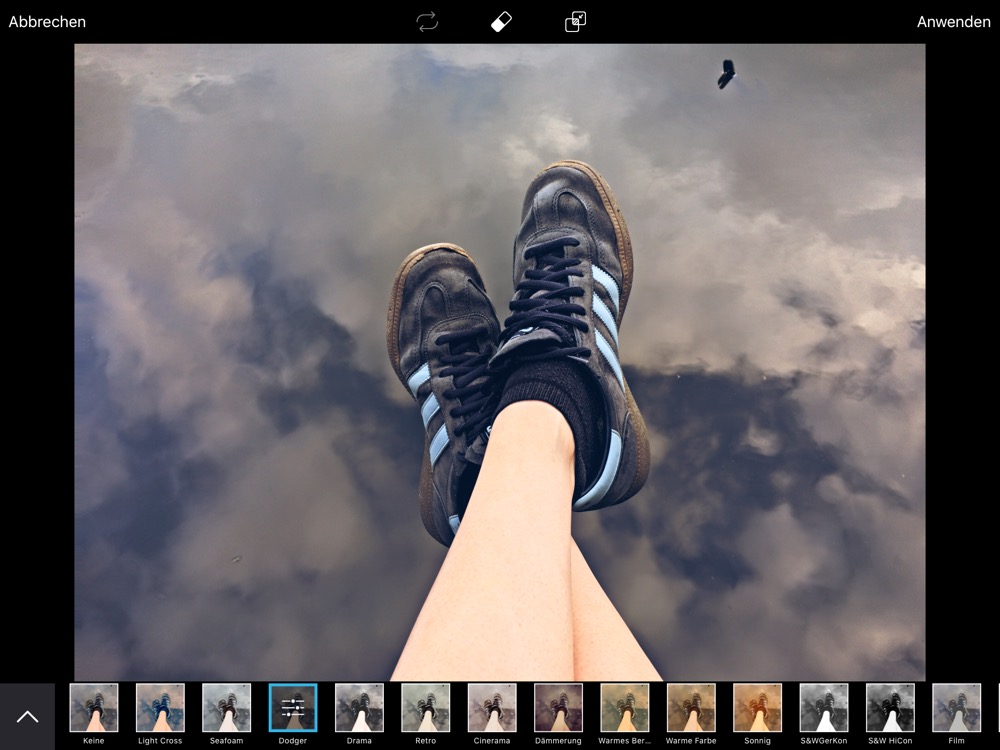Apply the Light Cross filter
The width and height of the screenshot is (1000, 750).
160,708
